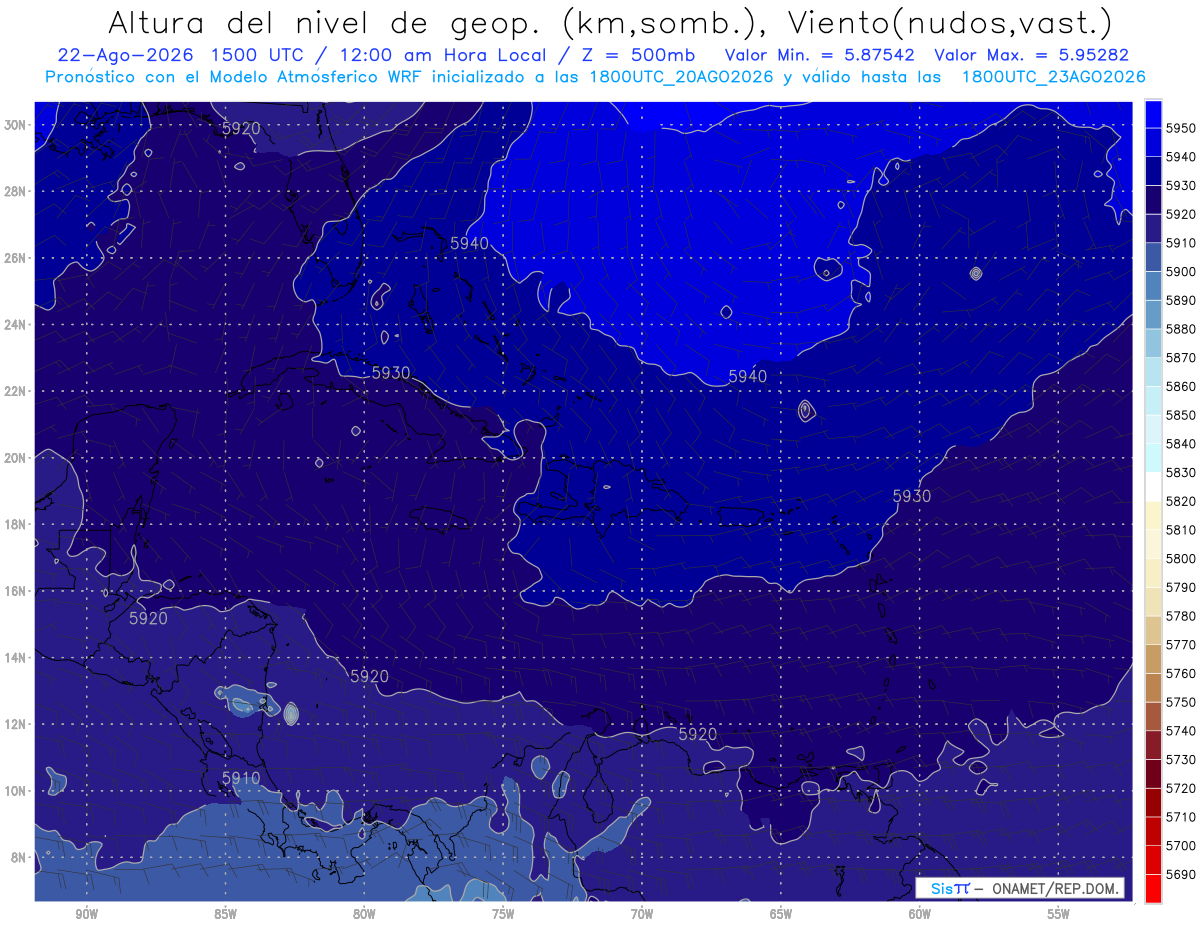This screenshot has width=1200, height=927.
Task: Click 'Valor Max. = 5.95282'
Action: 1033,55
